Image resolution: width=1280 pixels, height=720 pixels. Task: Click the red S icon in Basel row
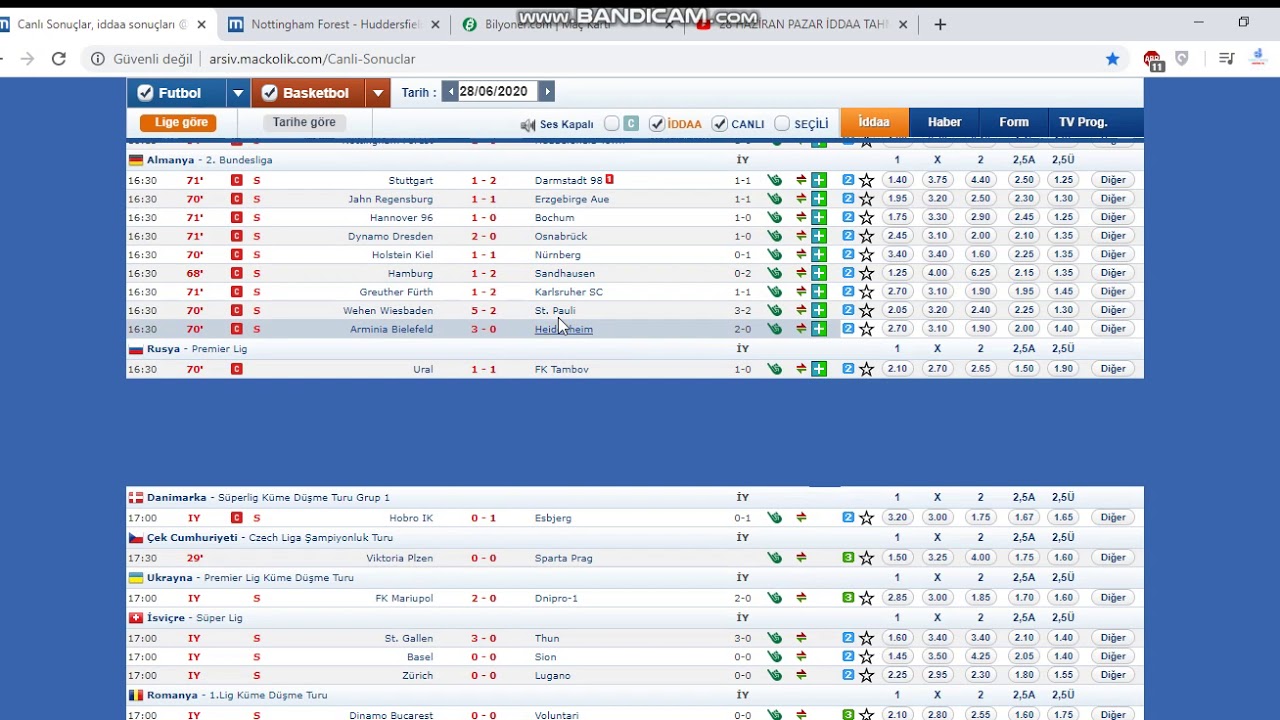point(257,657)
